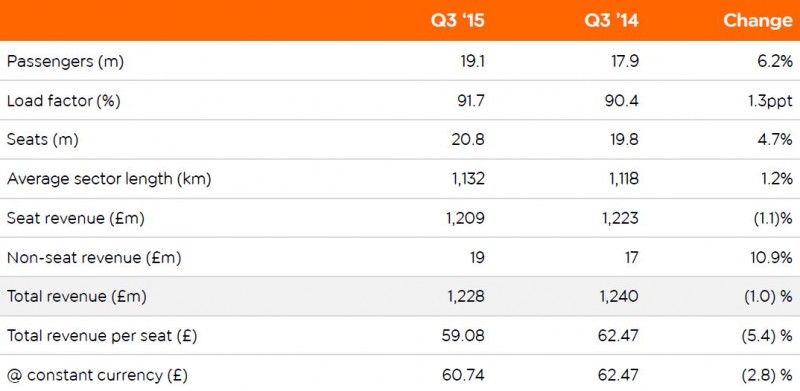
Task: Select the (2.8) % change value
Action: [x=767, y=376]
